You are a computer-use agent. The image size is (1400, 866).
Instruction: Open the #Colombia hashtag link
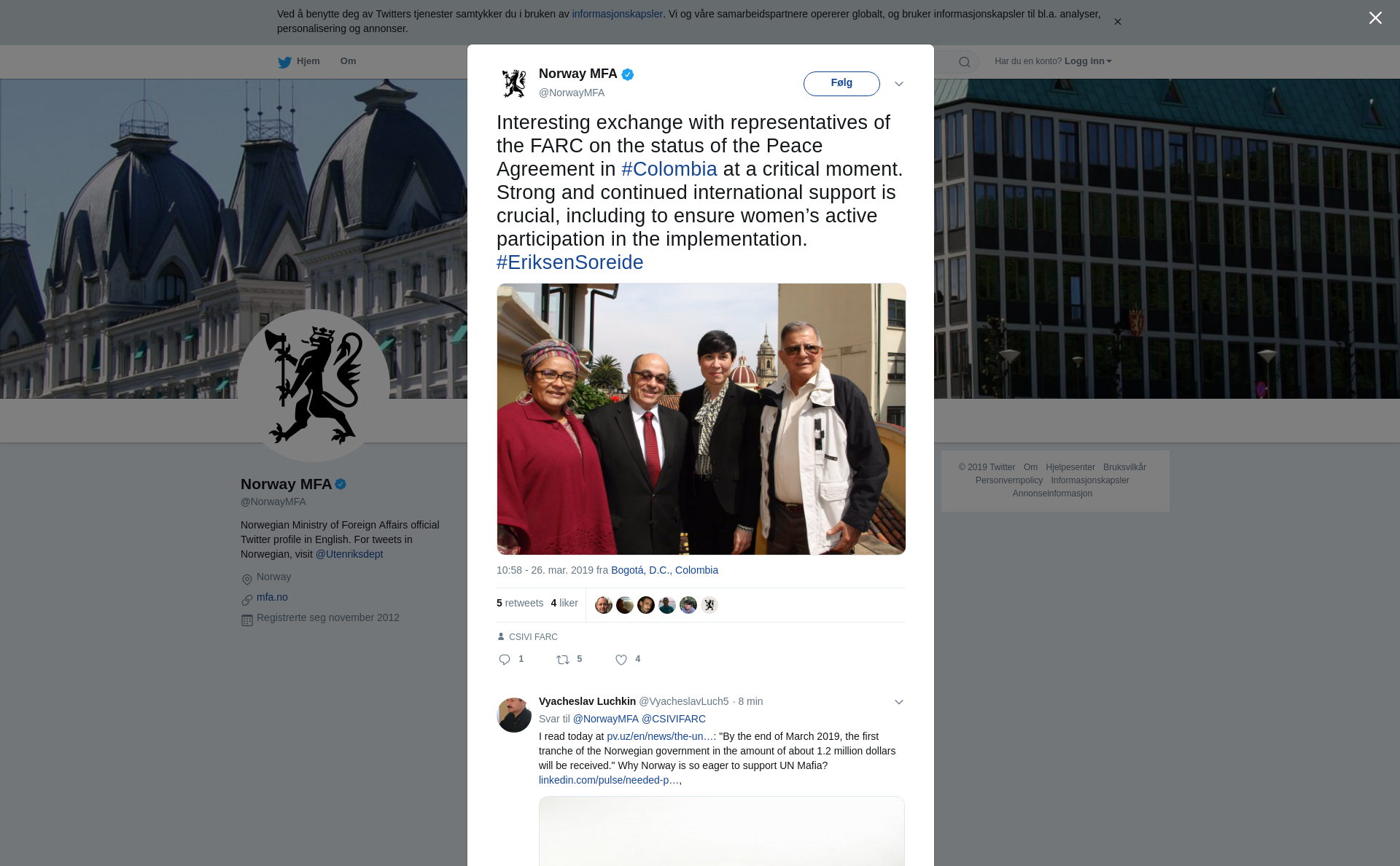[669, 169]
